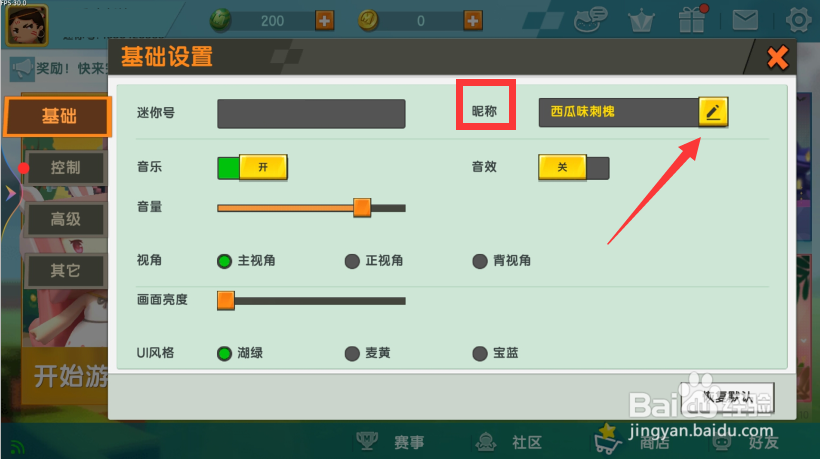Select the 正视角 radio option
Viewport: 820px width, 459px height.
374,260
